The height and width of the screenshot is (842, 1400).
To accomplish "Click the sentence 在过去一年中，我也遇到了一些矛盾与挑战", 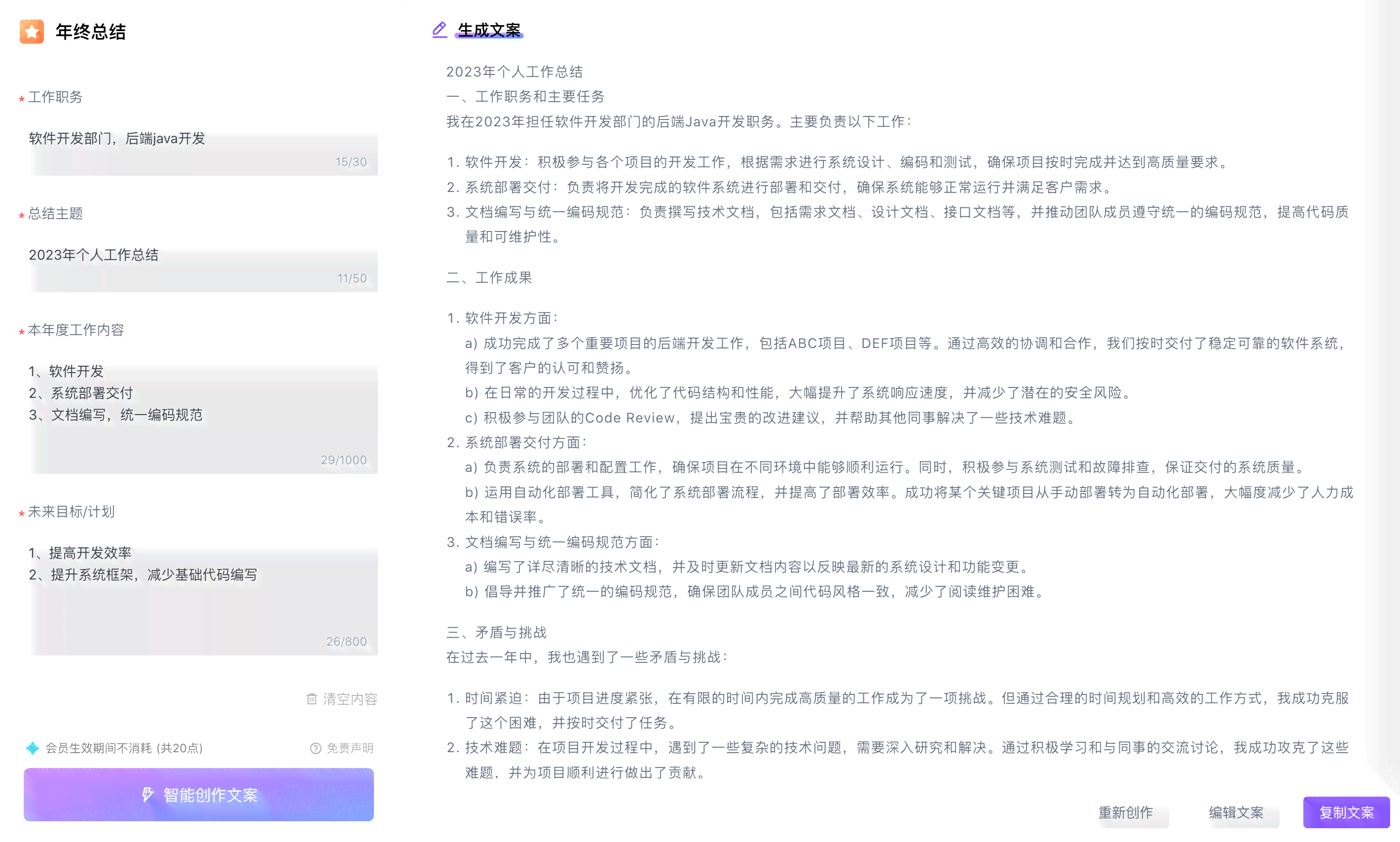I will click(x=587, y=657).
